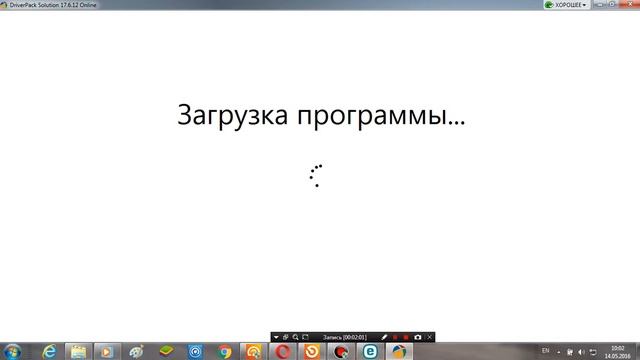Launch Internet Explorer from the taskbar
The width and height of the screenshot is (640, 360).
point(49,351)
